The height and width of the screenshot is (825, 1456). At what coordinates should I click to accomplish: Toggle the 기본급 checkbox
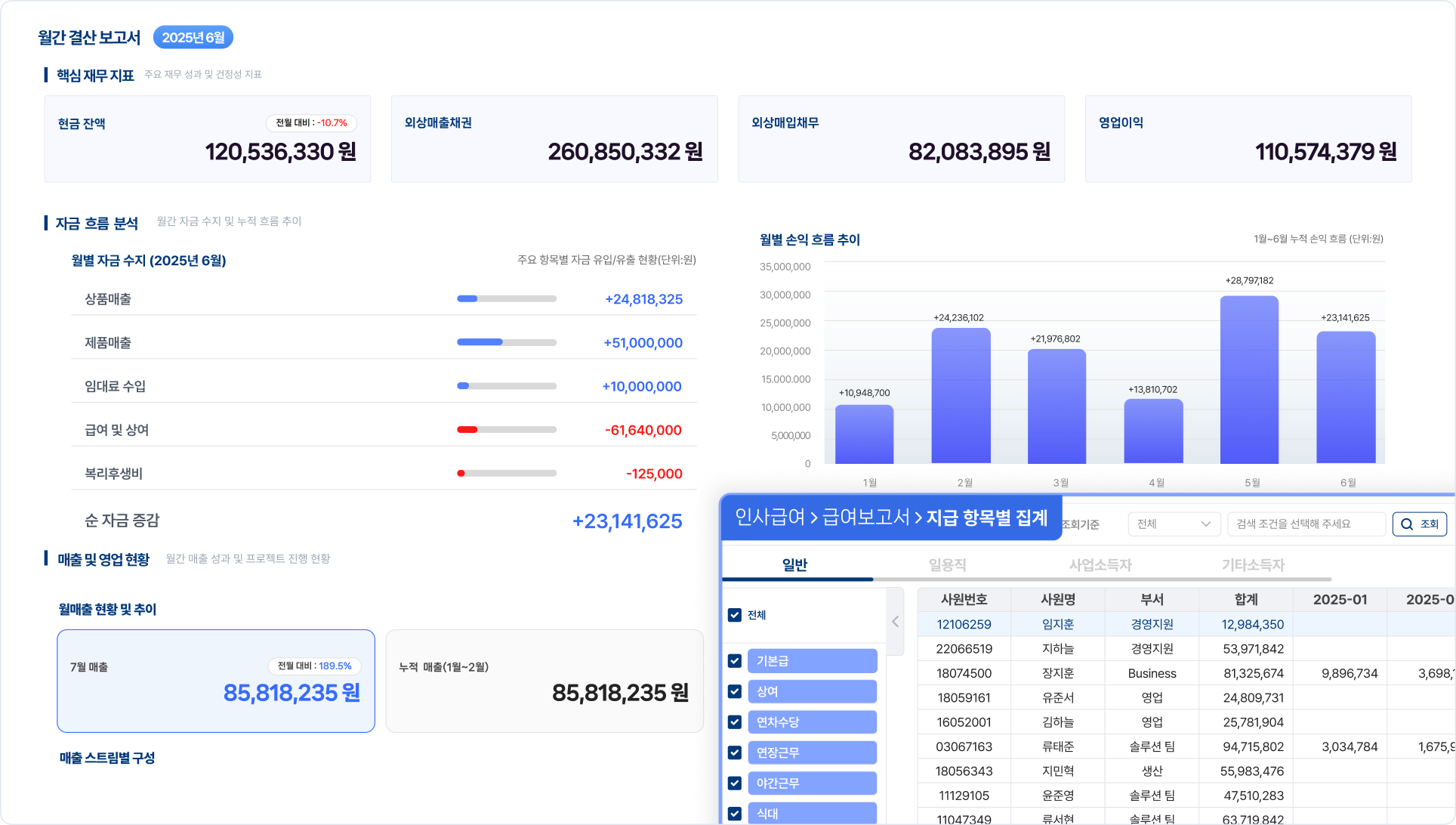click(734, 661)
